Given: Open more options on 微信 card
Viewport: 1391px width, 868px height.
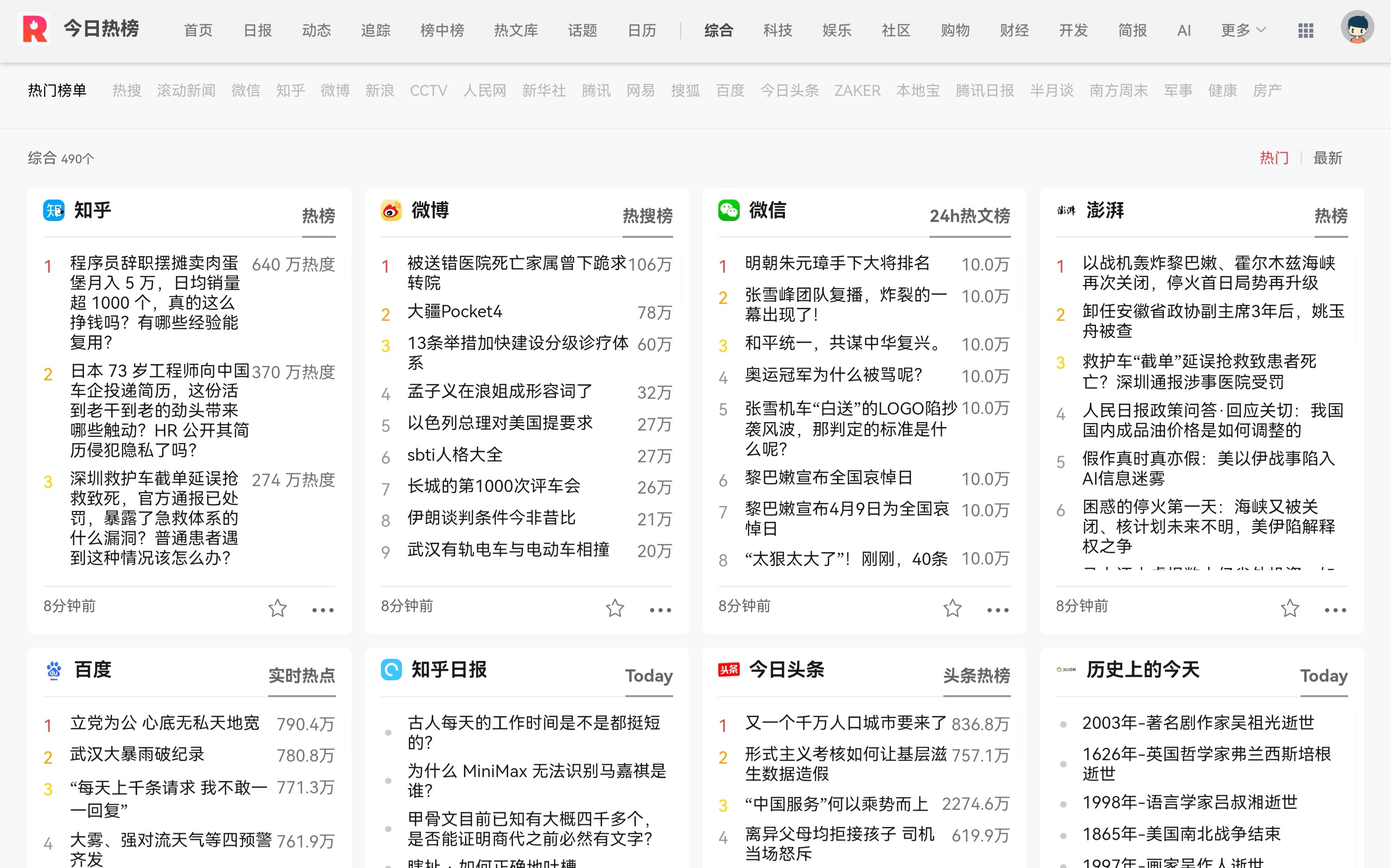Looking at the screenshot, I should (998, 610).
